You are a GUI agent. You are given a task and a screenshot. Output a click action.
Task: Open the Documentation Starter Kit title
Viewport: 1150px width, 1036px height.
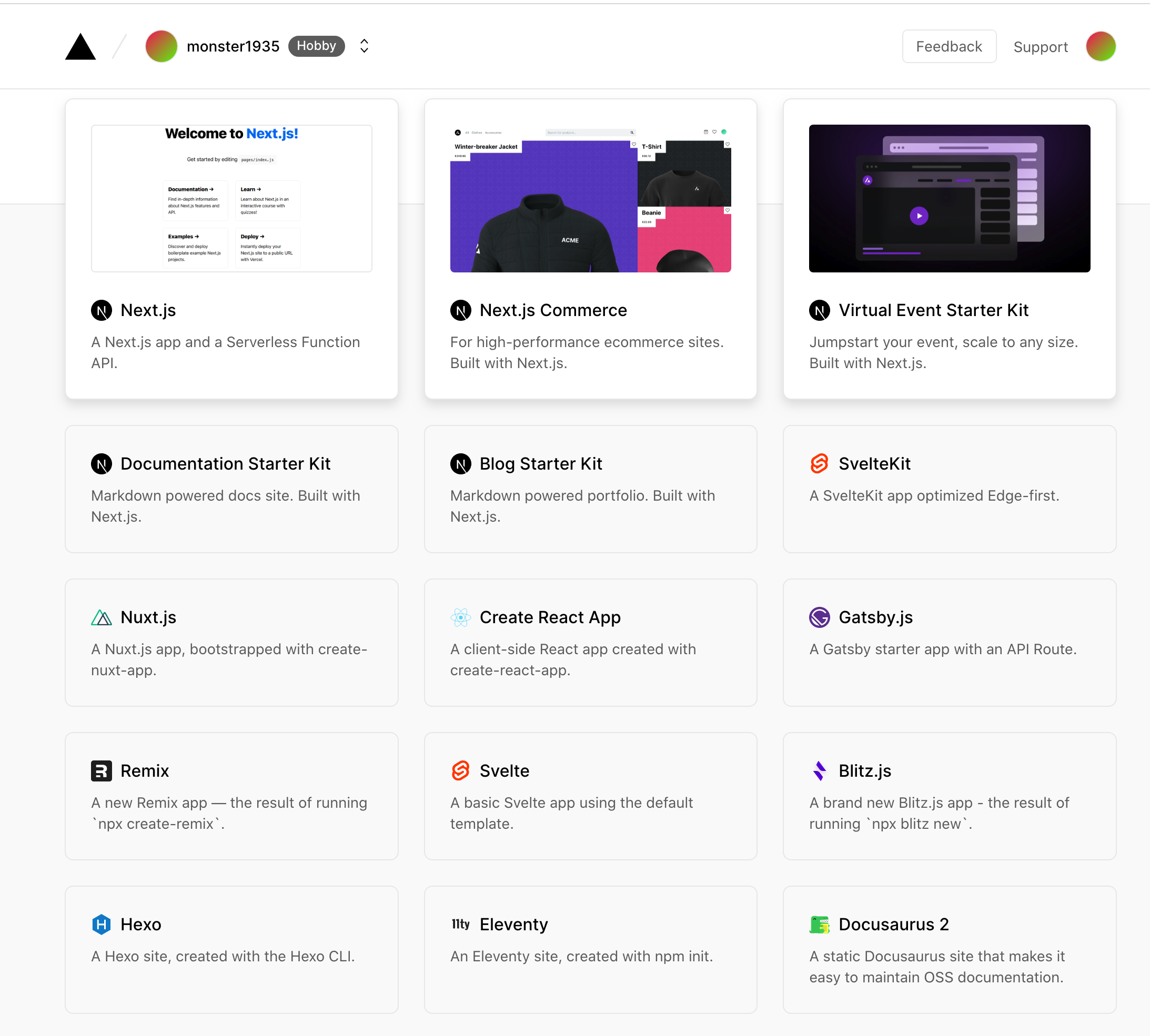[x=226, y=464]
